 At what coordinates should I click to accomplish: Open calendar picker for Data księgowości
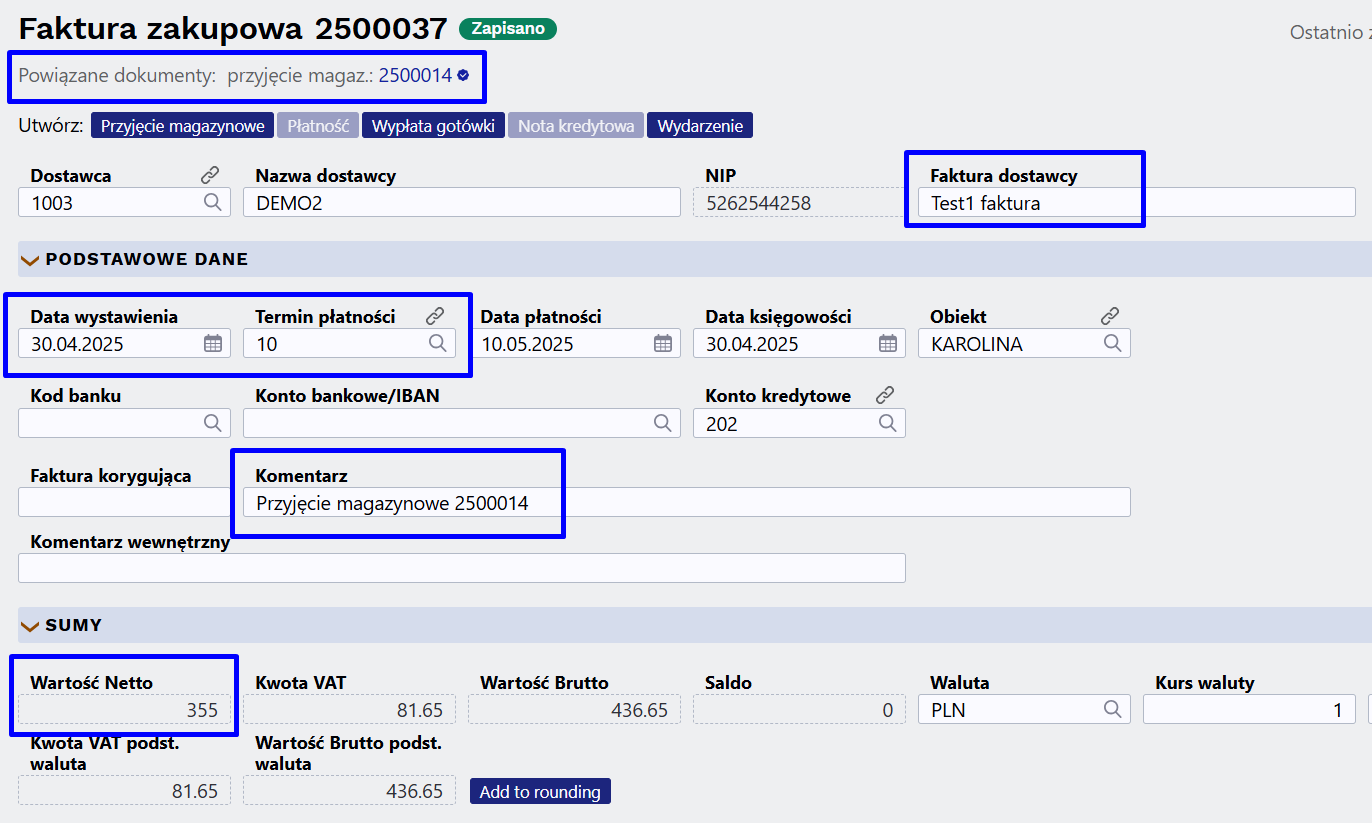[888, 343]
